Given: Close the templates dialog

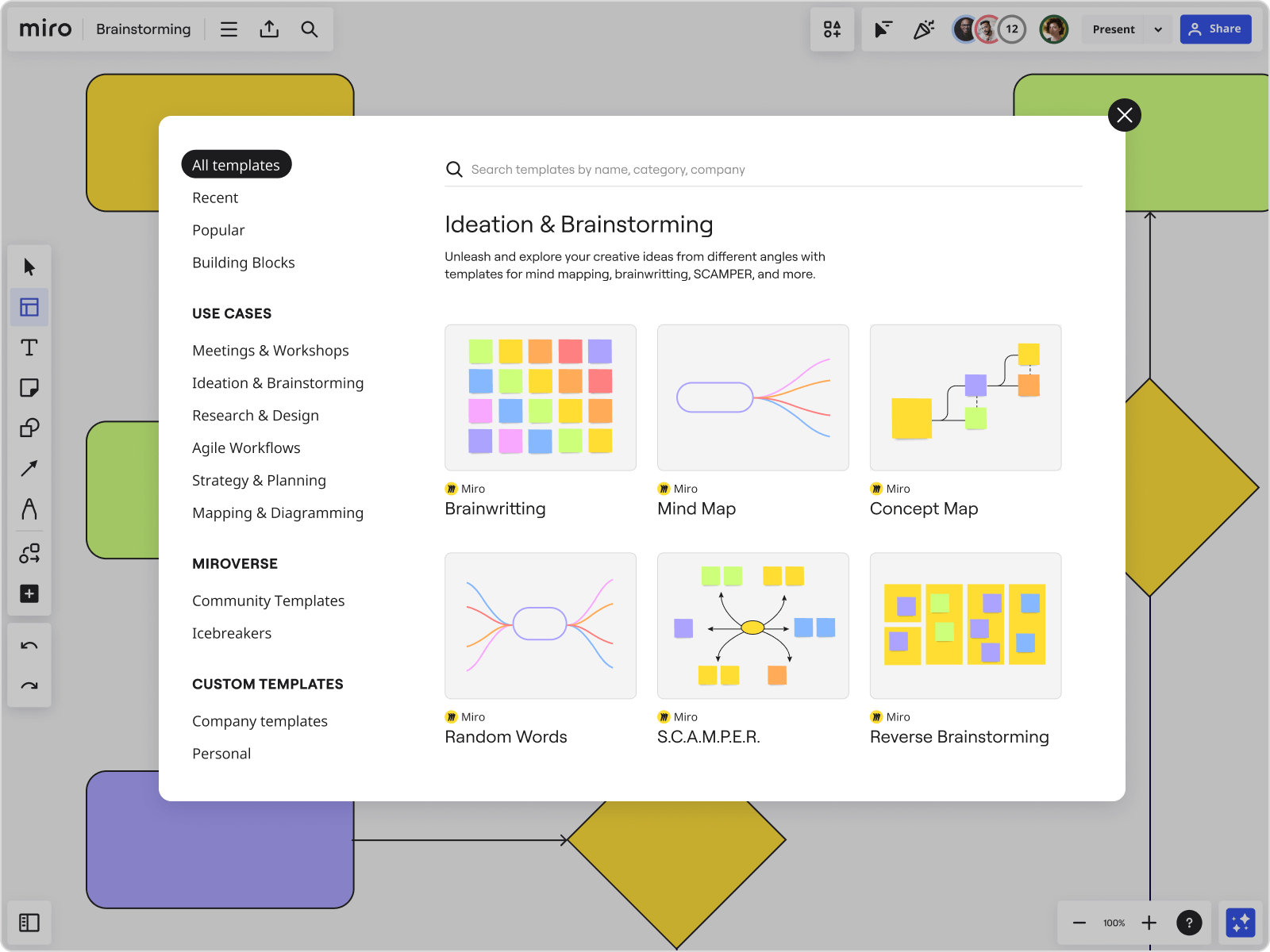Looking at the screenshot, I should point(1125,115).
